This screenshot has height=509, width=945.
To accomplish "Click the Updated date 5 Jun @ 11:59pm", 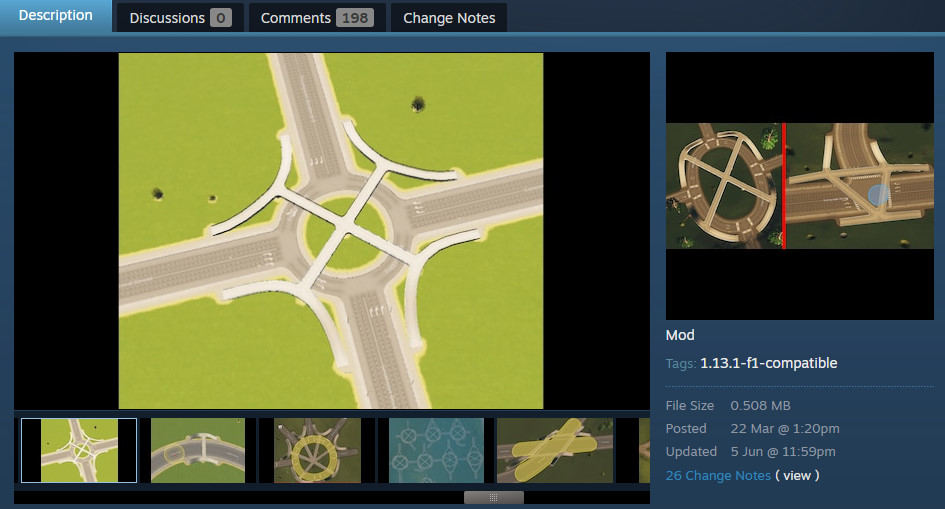I will click(x=783, y=451).
